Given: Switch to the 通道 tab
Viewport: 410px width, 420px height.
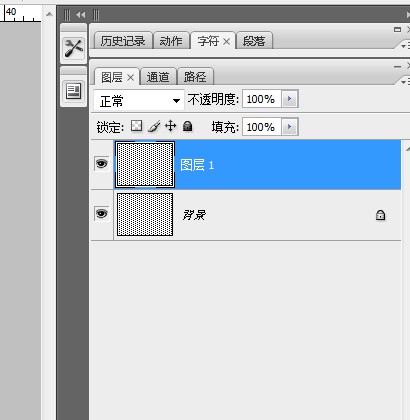Looking at the screenshot, I should coord(158,77).
